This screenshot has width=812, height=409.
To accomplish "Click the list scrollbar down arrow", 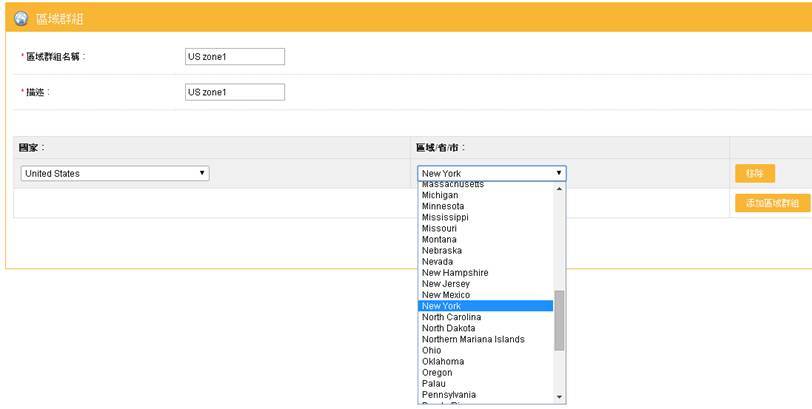I will point(559,397).
